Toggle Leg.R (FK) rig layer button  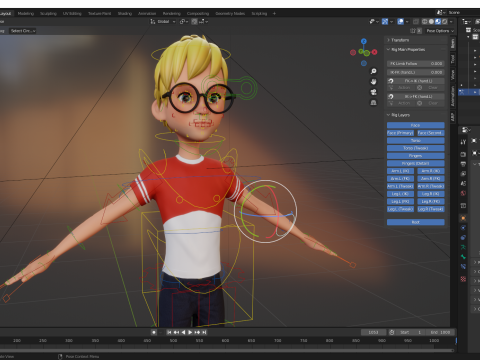click(431, 202)
